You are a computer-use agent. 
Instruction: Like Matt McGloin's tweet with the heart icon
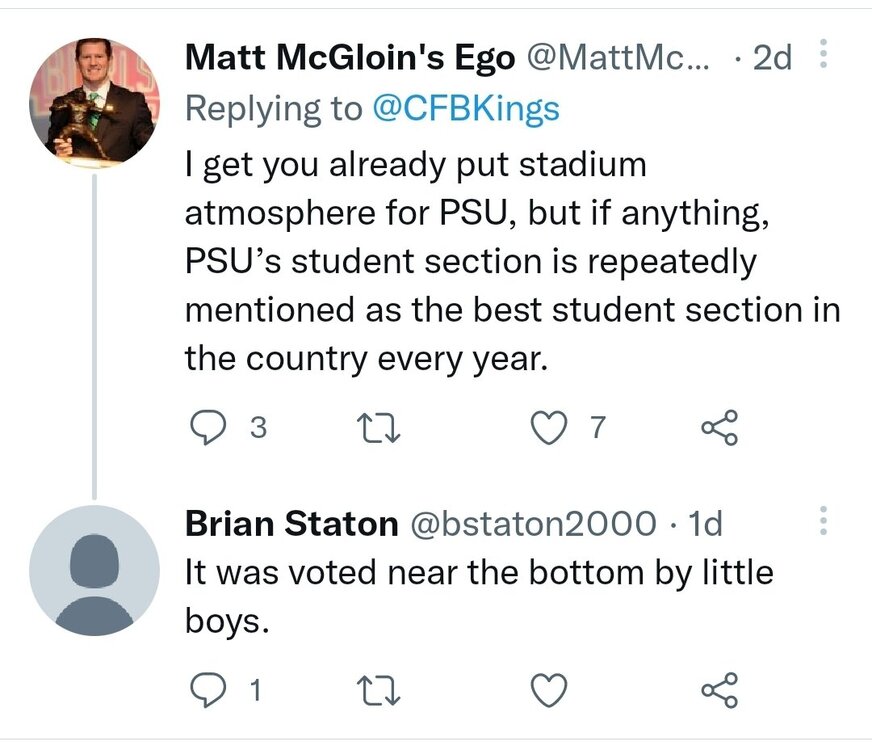tap(547, 426)
